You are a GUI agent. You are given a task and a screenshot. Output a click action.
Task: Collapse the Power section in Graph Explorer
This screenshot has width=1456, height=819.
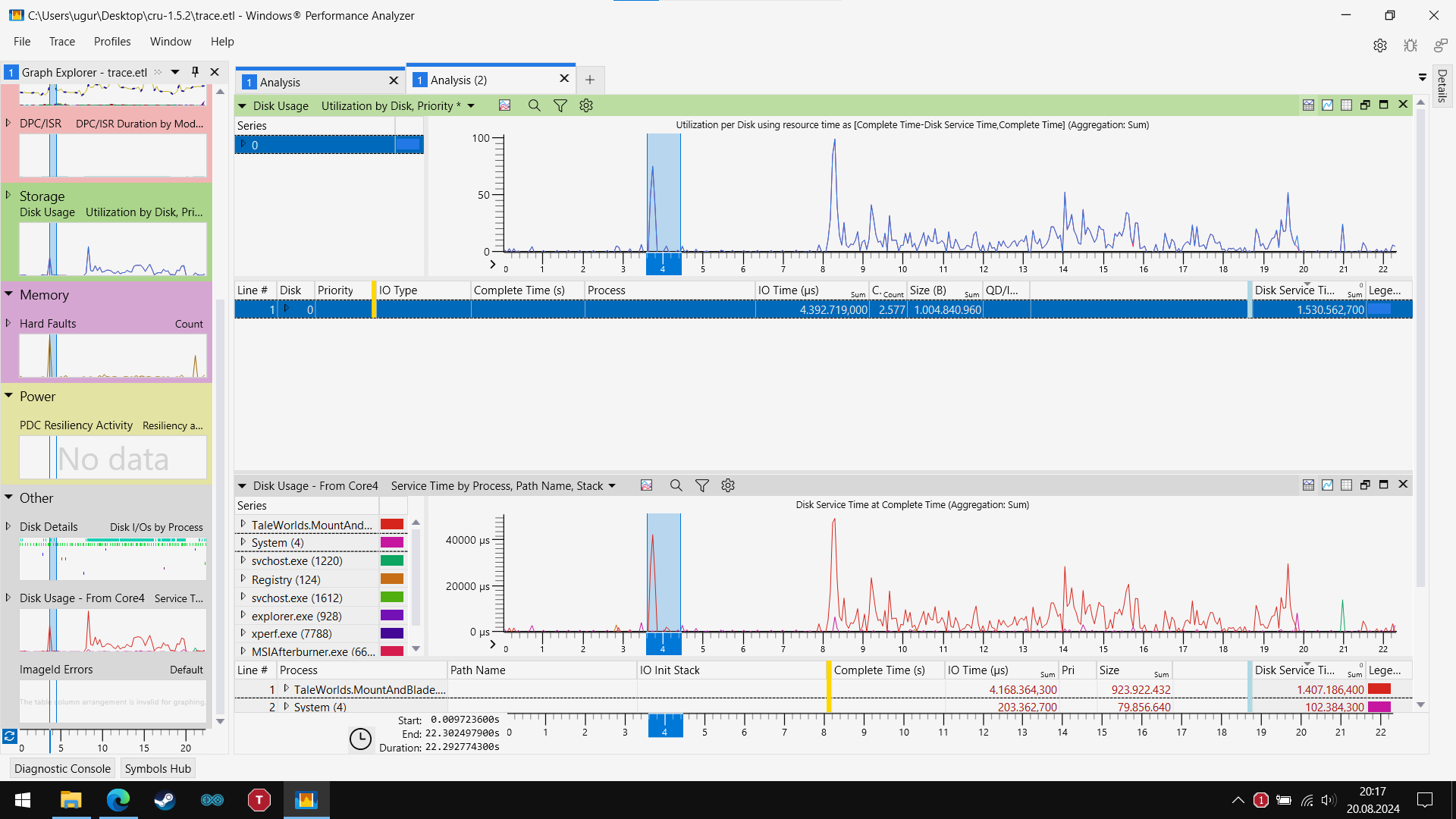(9, 396)
